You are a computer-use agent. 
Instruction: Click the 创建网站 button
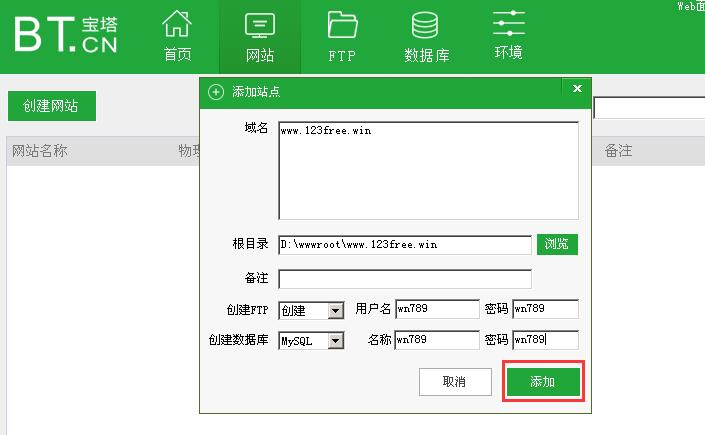pyautogui.click(x=51, y=106)
